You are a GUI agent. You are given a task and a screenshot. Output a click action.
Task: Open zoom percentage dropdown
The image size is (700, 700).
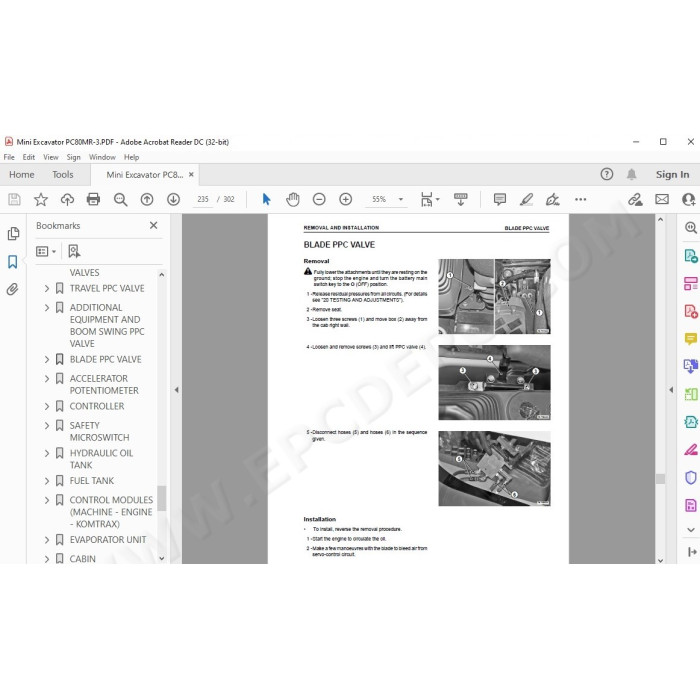coord(400,199)
